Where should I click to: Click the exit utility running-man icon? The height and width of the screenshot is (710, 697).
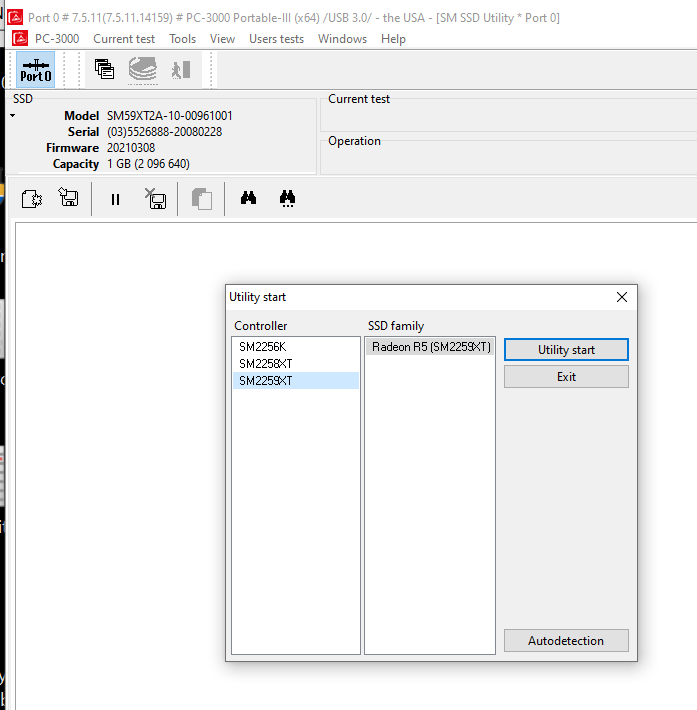[181, 70]
